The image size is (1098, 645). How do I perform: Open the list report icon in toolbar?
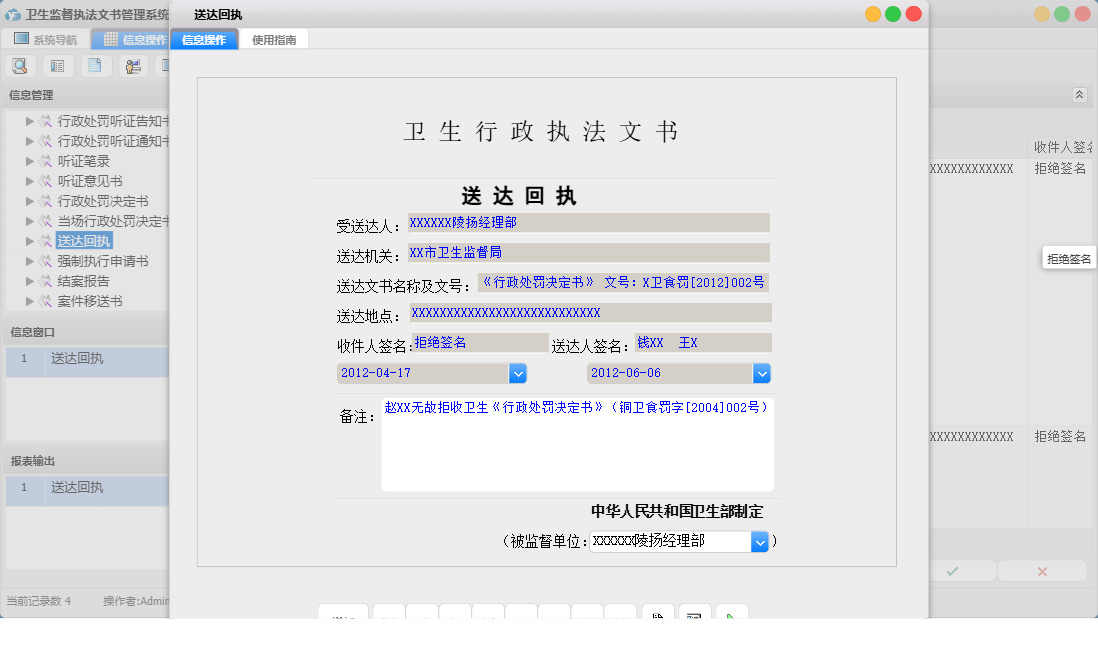[x=57, y=65]
